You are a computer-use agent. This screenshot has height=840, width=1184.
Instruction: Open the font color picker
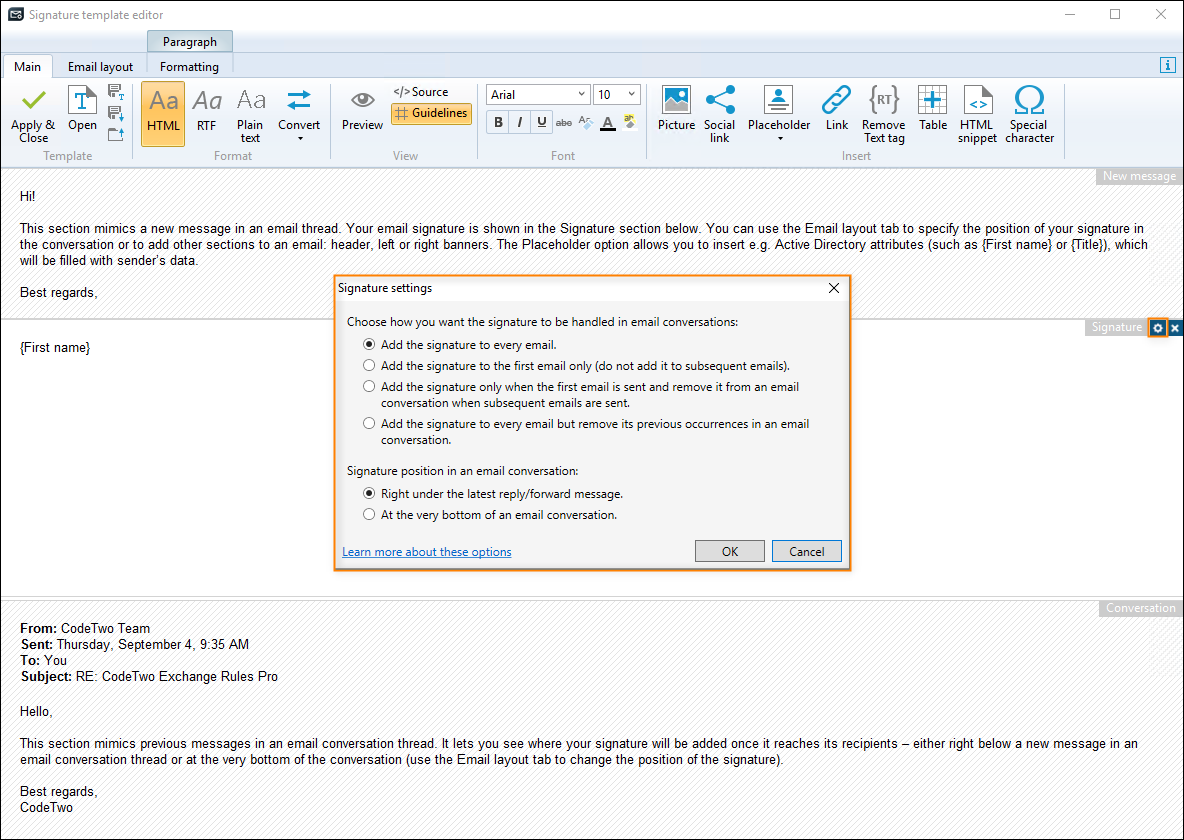point(607,122)
